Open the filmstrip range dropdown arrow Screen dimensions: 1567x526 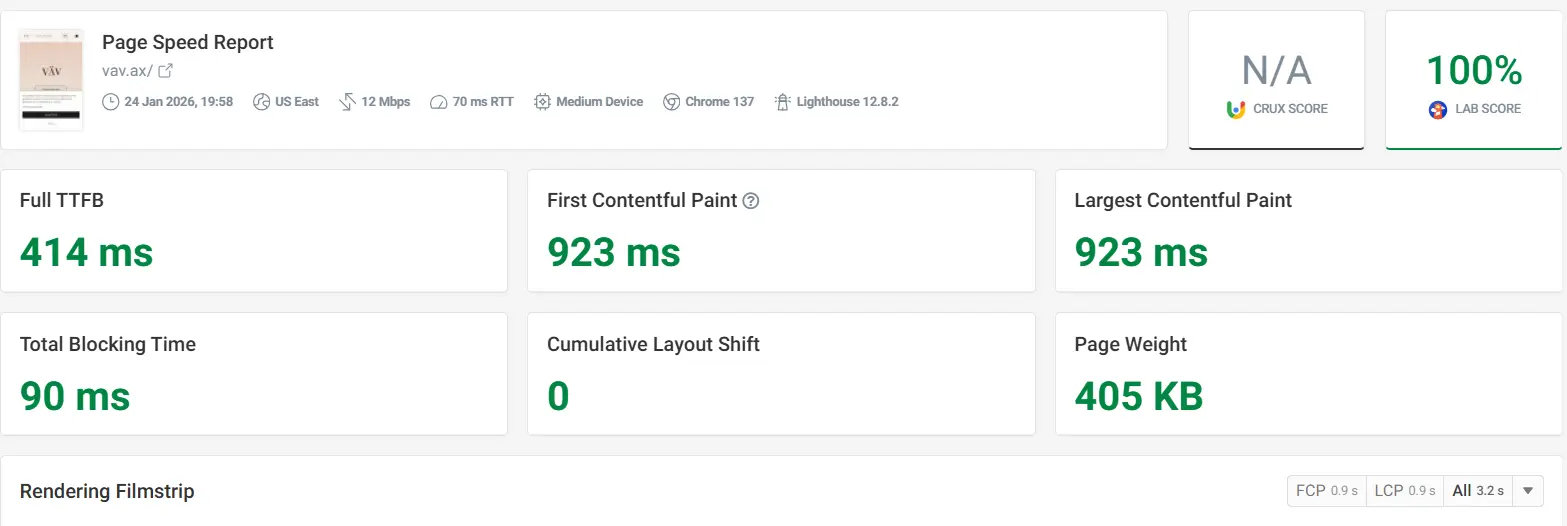pos(1528,491)
